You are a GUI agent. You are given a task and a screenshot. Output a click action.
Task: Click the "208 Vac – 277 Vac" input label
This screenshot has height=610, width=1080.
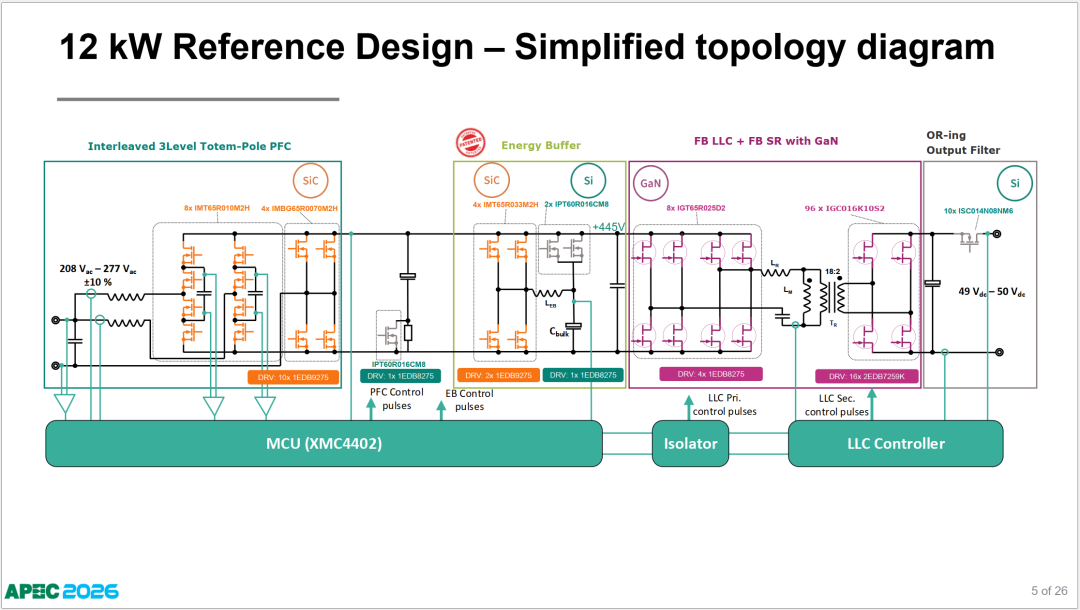98,269
